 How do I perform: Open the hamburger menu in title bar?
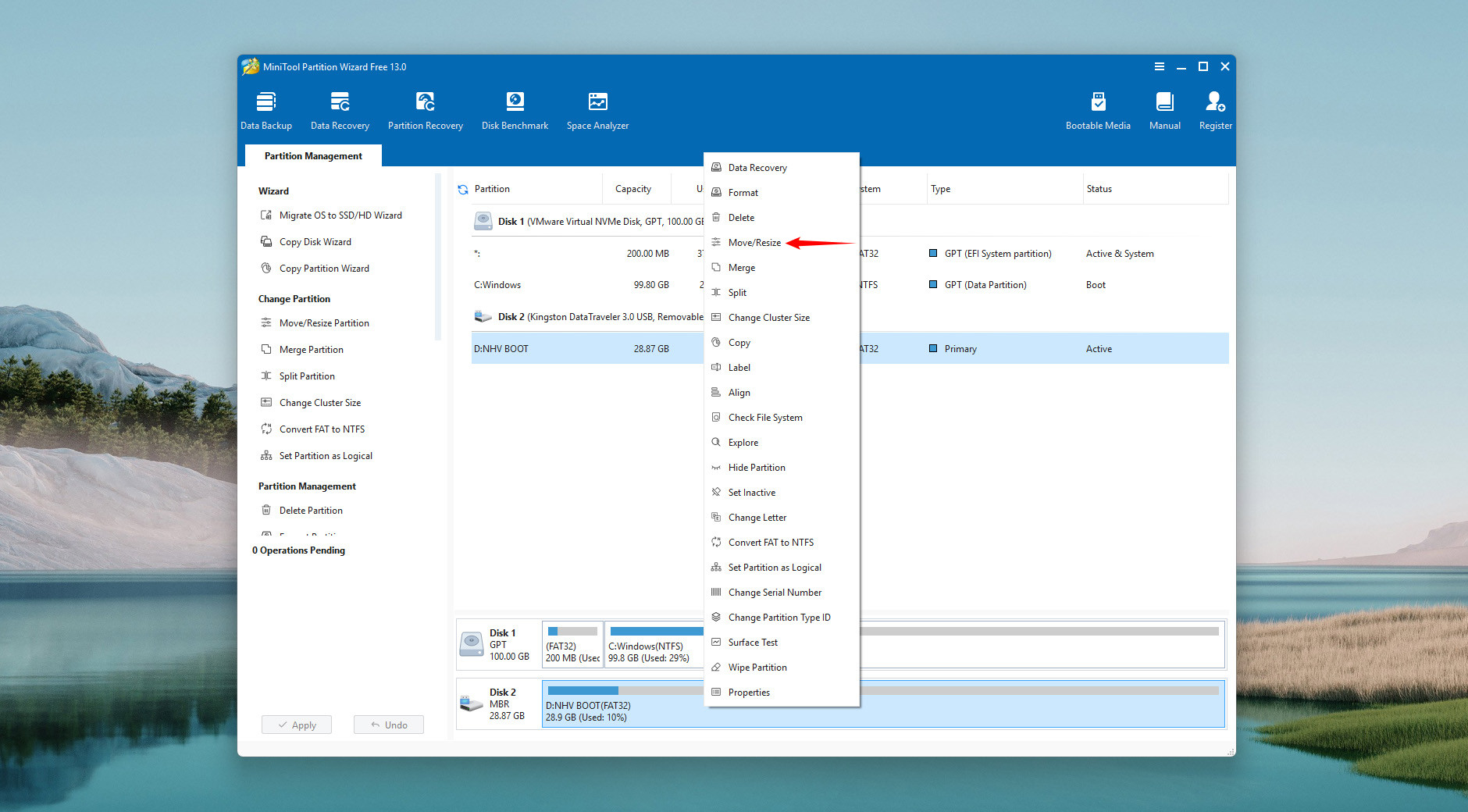(1160, 67)
